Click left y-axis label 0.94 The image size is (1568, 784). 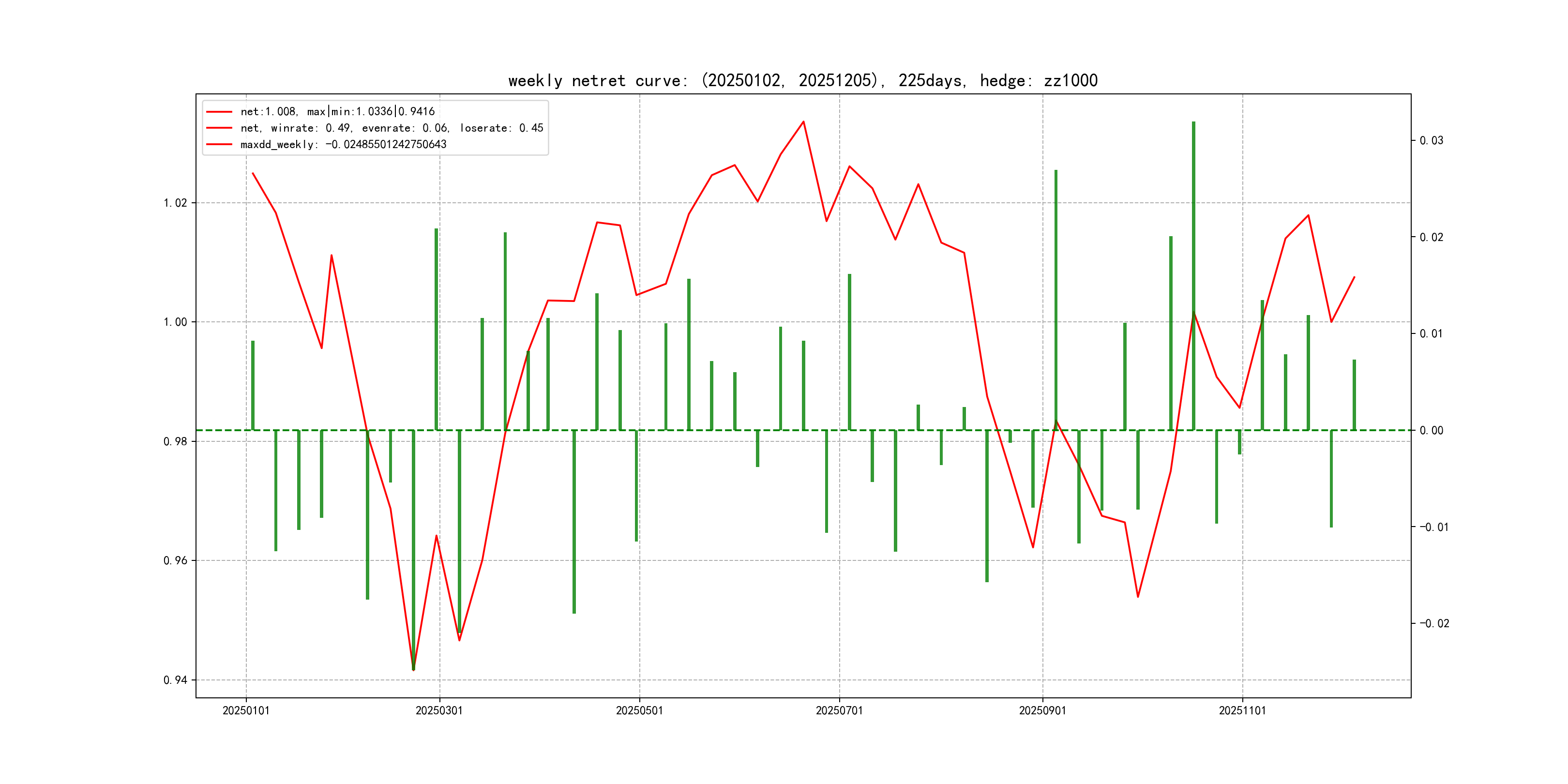[x=175, y=680]
